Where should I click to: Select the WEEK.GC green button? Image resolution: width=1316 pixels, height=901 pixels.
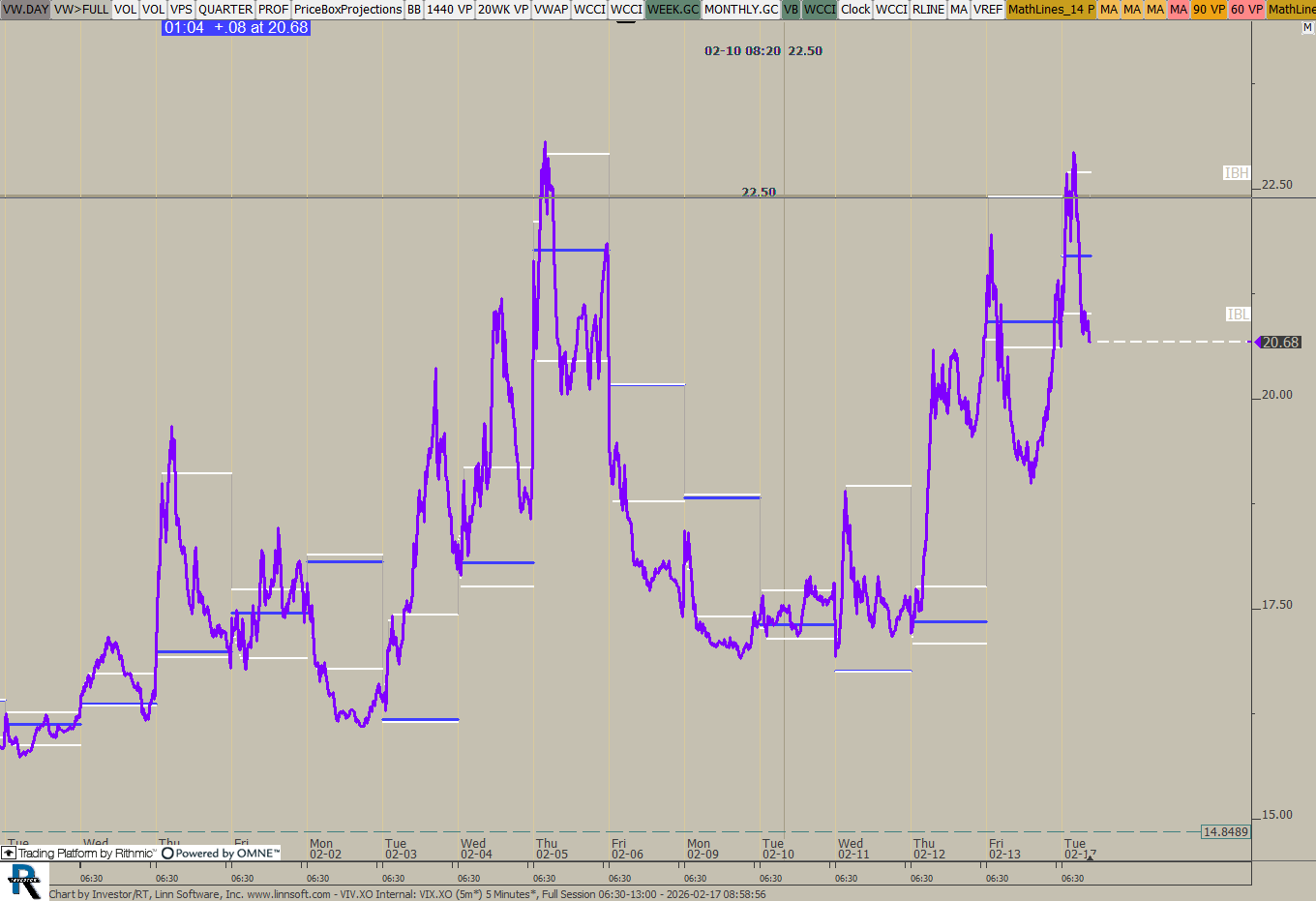[673, 10]
